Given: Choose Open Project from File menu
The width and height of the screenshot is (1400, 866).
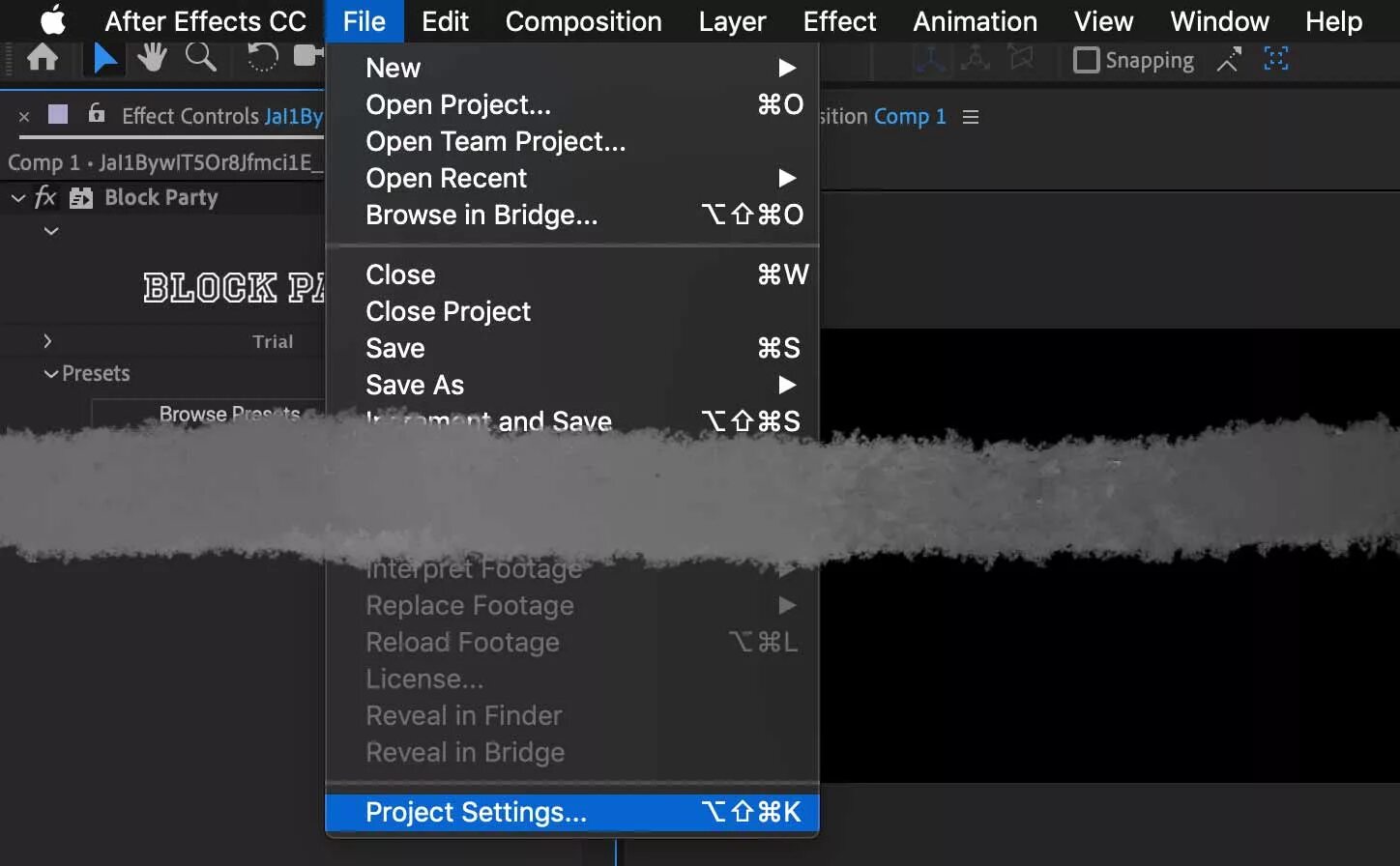Looking at the screenshot, I should point(572,104).
